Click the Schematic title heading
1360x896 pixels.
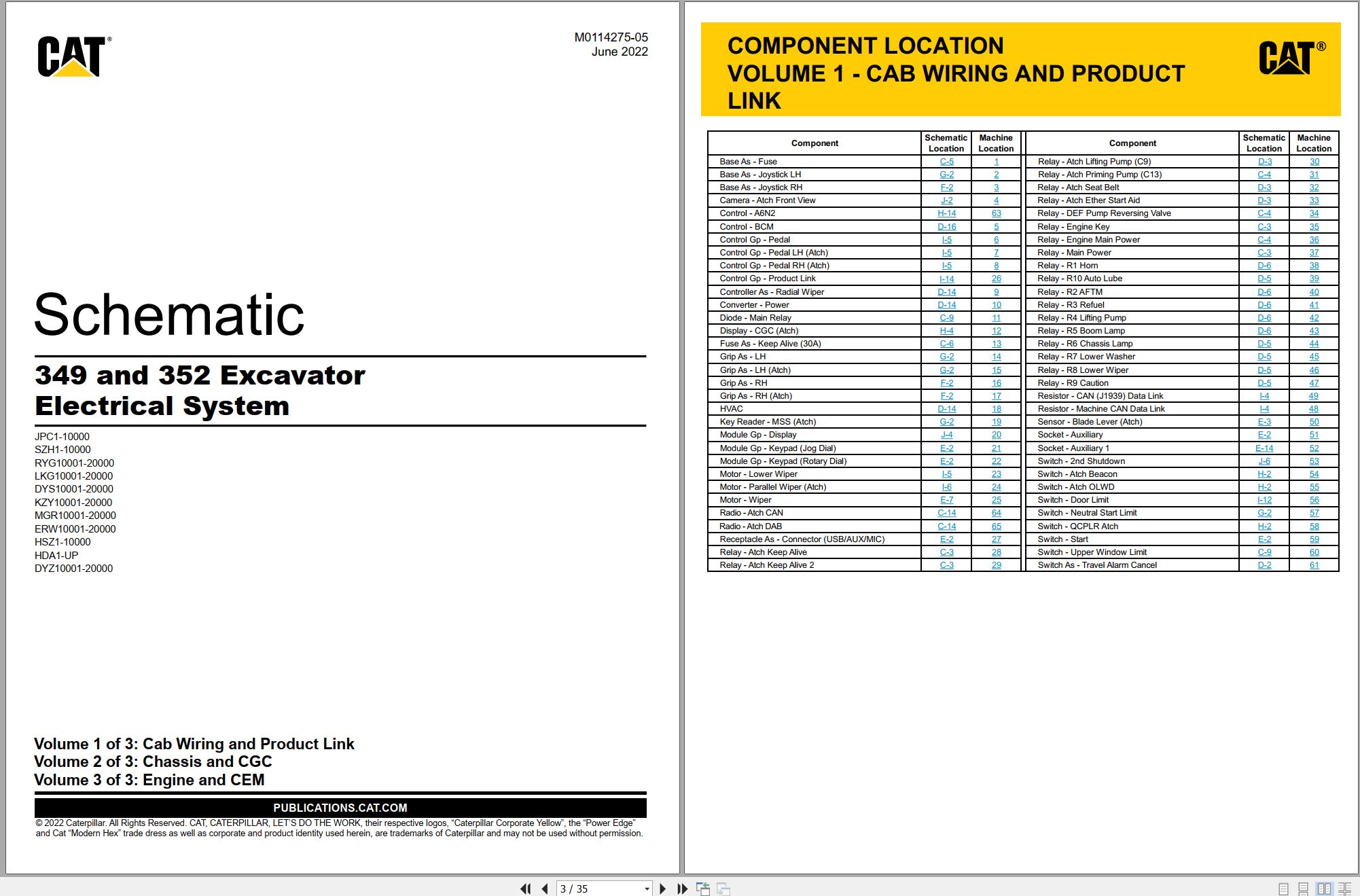[x=169, y=315]
